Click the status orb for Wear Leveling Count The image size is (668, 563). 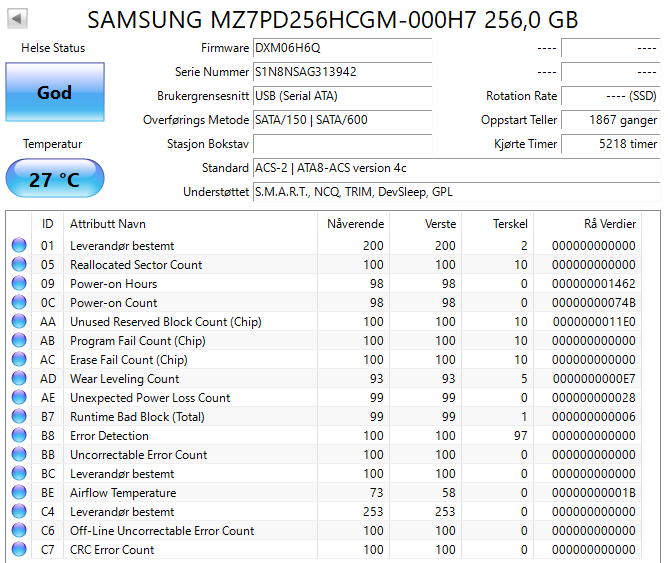pos(19,379)
